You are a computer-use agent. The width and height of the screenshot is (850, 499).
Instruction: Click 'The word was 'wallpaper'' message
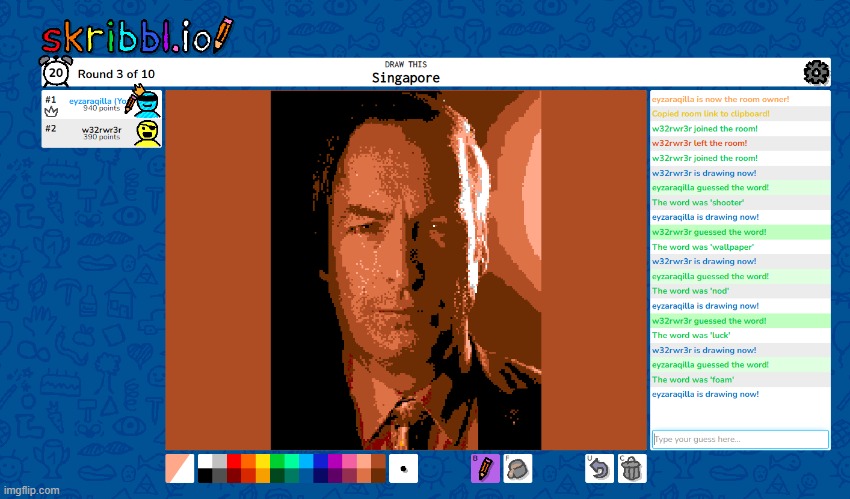point(703,247)
